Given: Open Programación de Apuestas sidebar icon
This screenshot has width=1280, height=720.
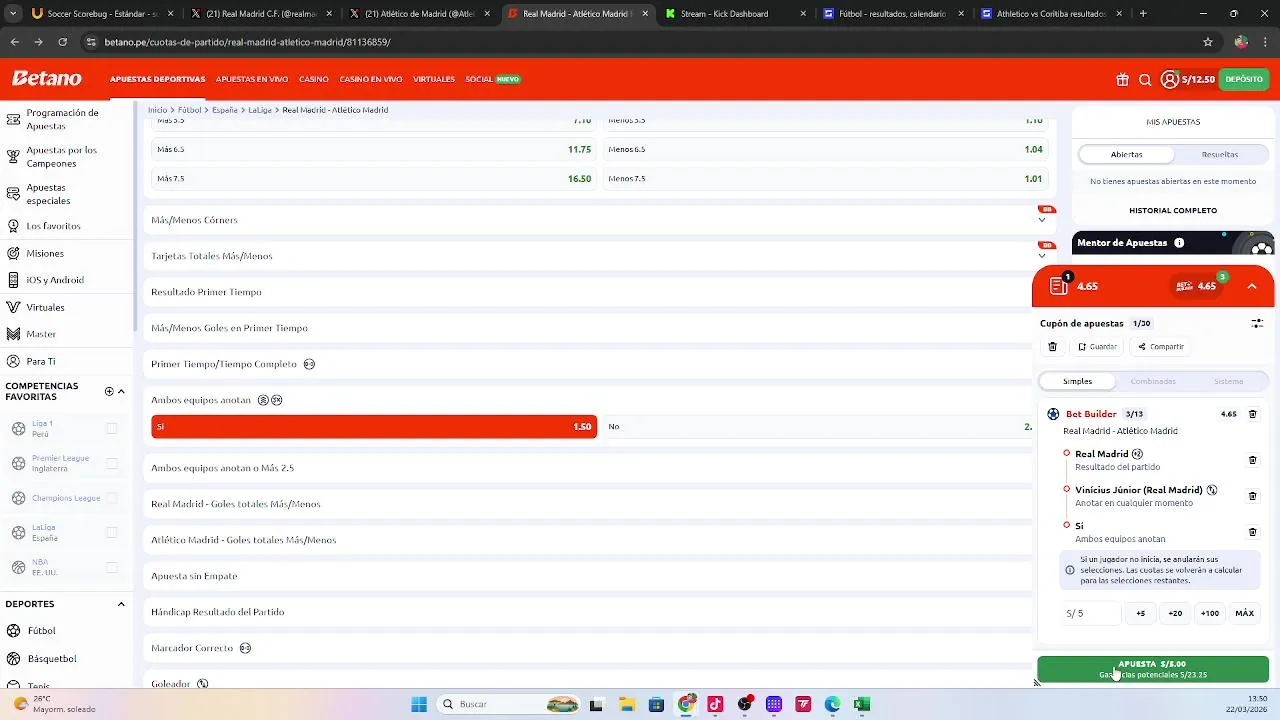Looking at the screenshot, I should (x=13, y=120).
